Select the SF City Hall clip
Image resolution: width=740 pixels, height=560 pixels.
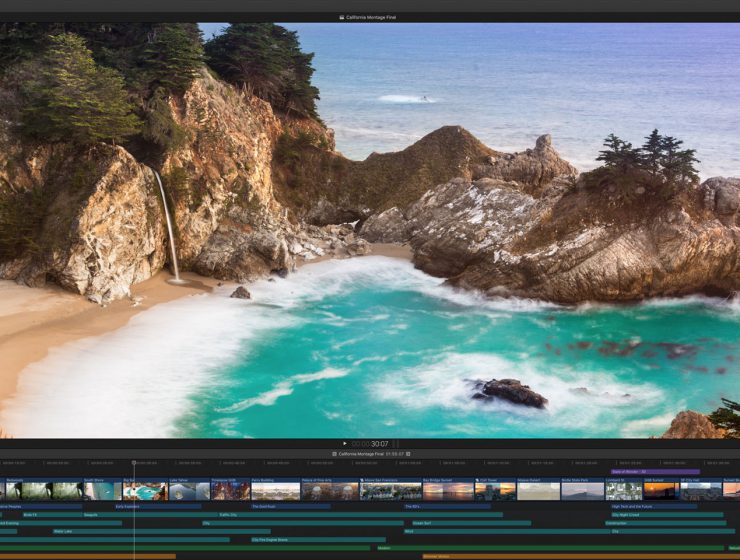tap(700, 491)
